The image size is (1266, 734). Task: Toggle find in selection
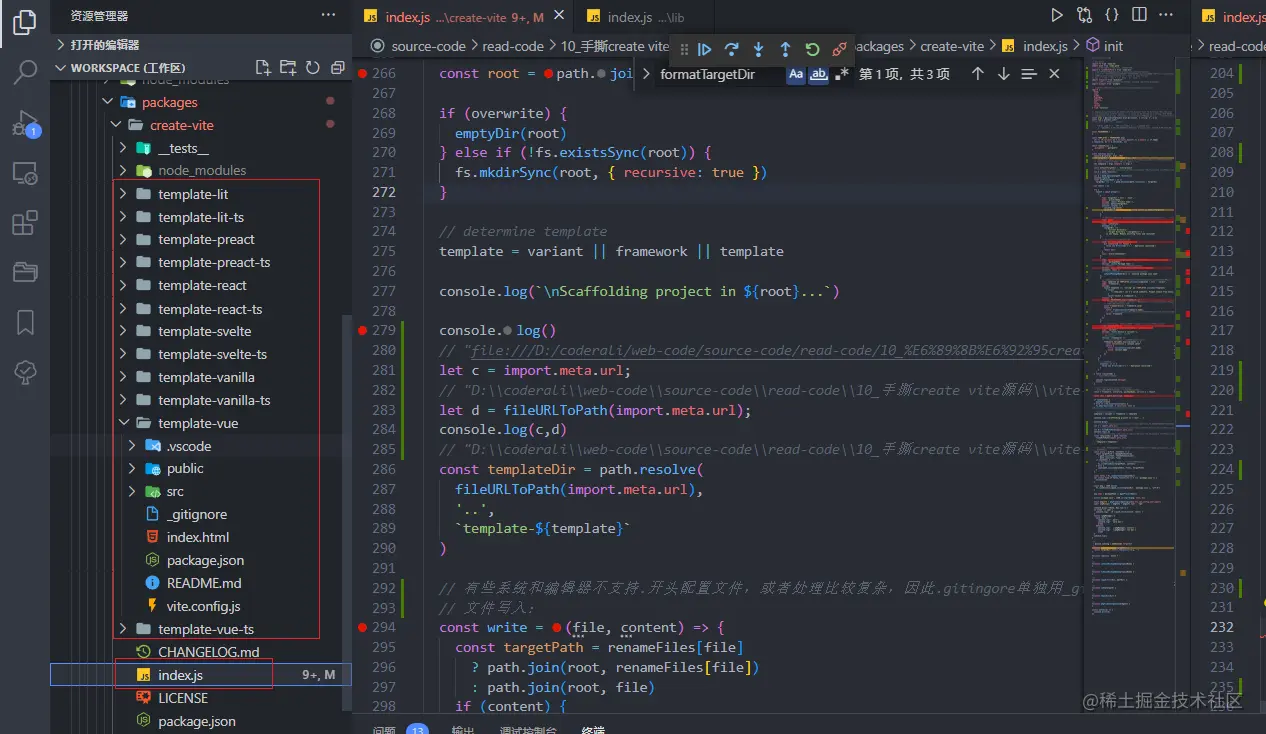tap(1029, 74)
